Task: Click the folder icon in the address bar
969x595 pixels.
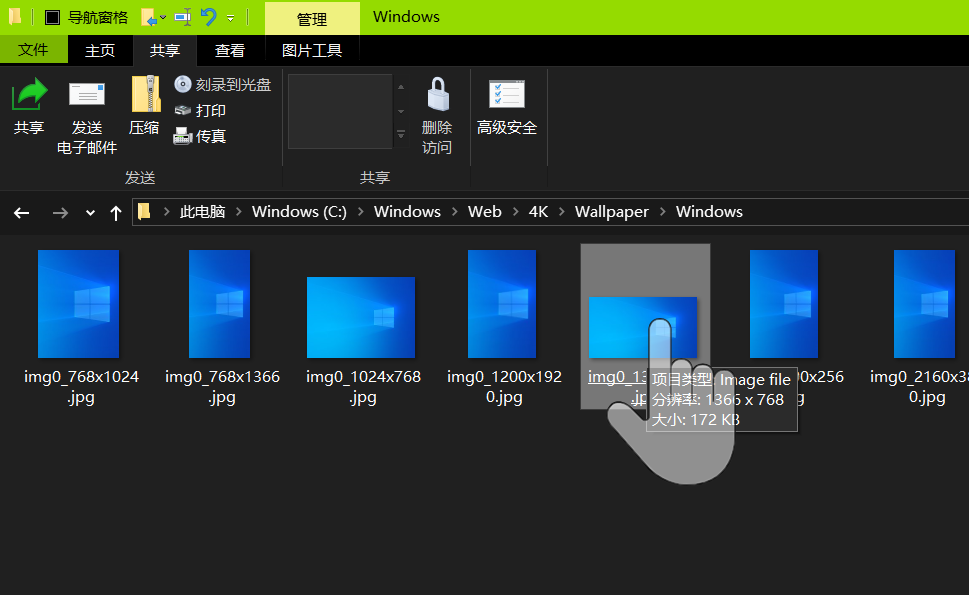Action: coord(144,212)
